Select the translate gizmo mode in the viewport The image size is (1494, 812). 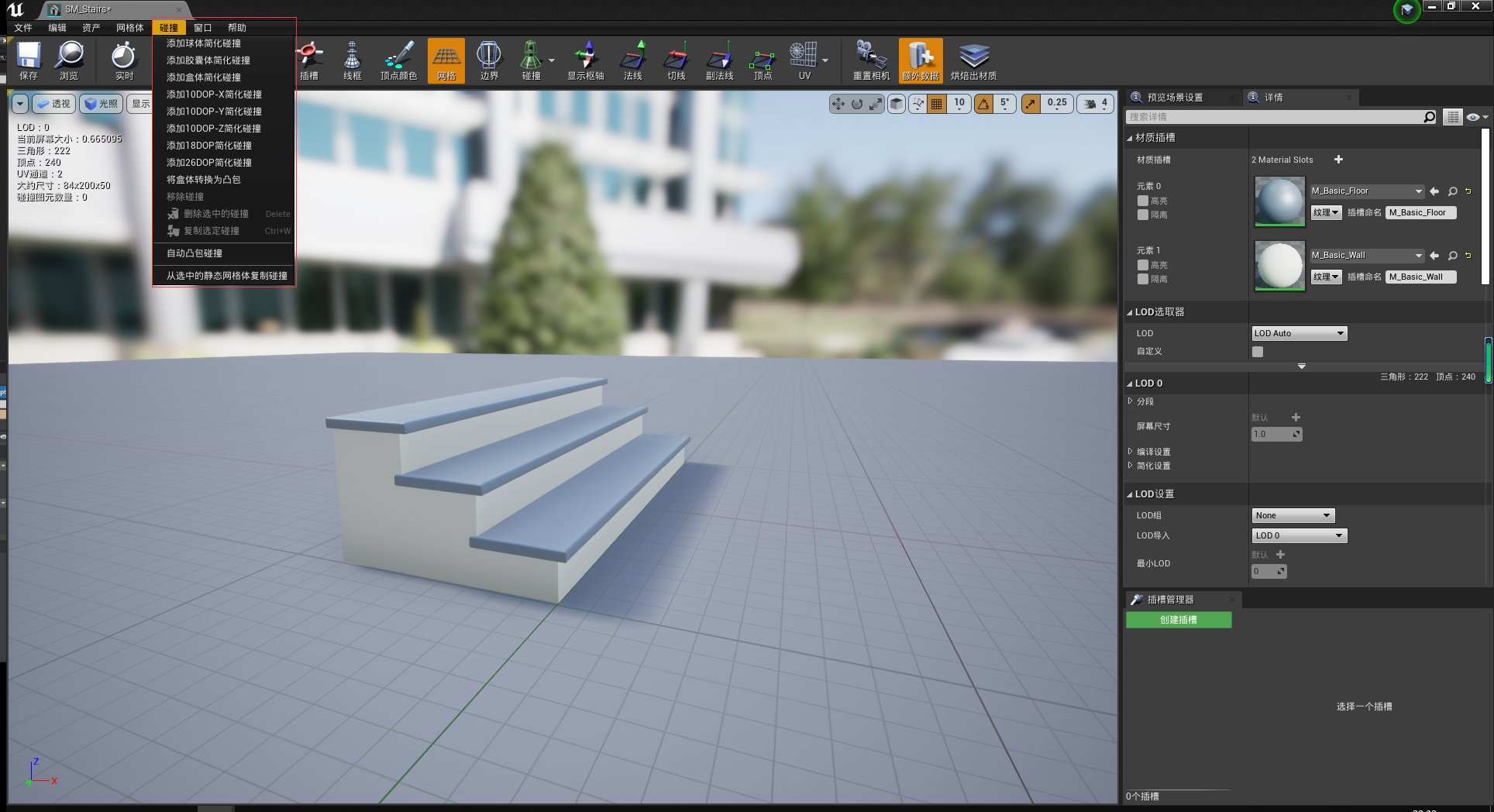(838, 104)
